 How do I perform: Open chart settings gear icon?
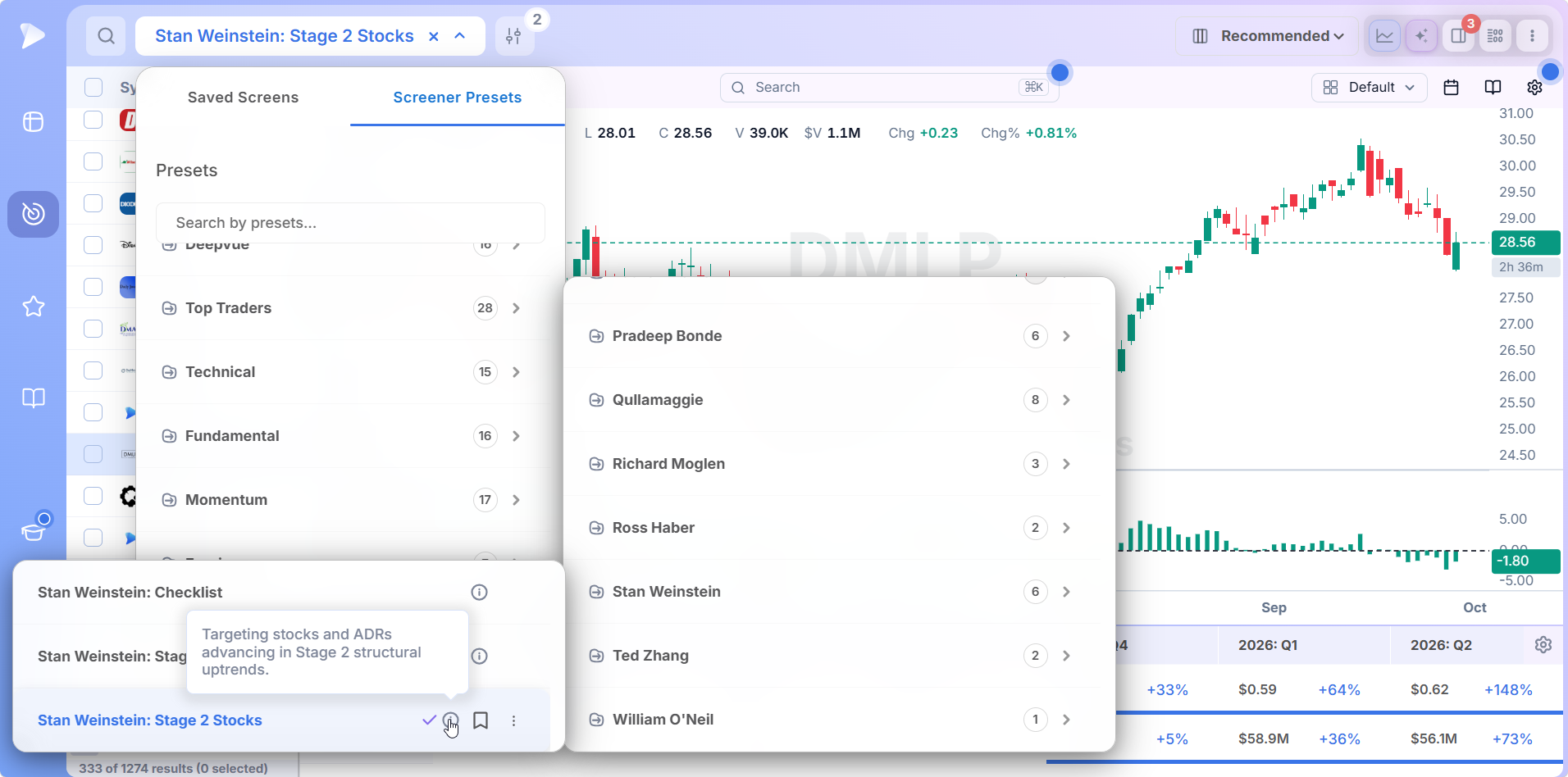pyautogui.click(x=1534, y=88)
